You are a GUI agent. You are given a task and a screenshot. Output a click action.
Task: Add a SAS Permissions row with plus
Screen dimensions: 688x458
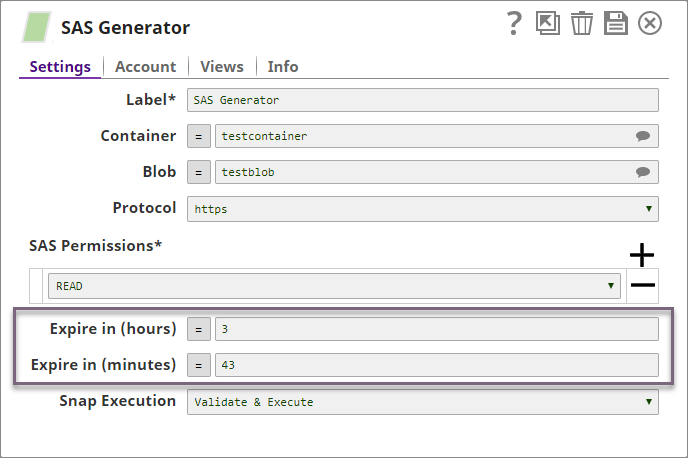click(x=642, y=256)
